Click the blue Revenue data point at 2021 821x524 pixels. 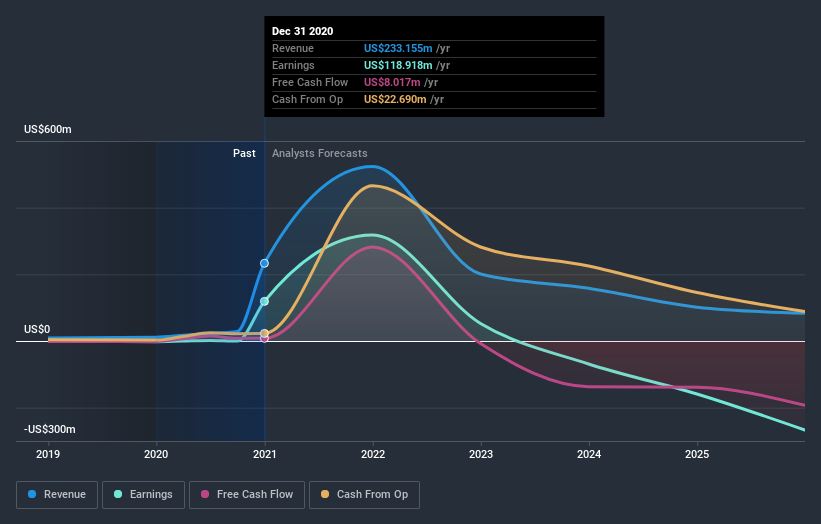pos(264,263)
